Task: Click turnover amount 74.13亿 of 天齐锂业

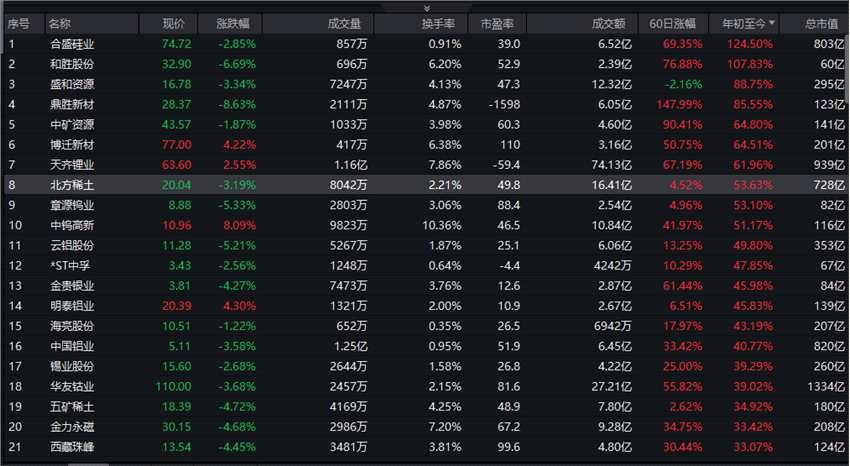Action: pyautogui.click(x=611, y=165)
